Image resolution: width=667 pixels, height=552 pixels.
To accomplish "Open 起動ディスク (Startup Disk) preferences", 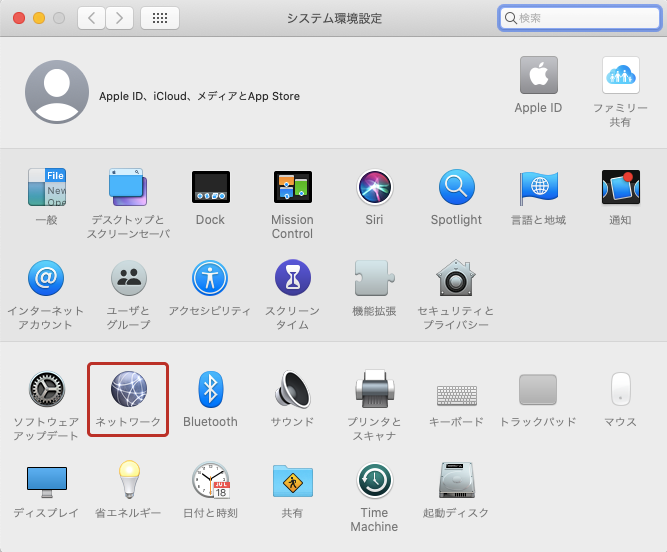I will point(456,480).
